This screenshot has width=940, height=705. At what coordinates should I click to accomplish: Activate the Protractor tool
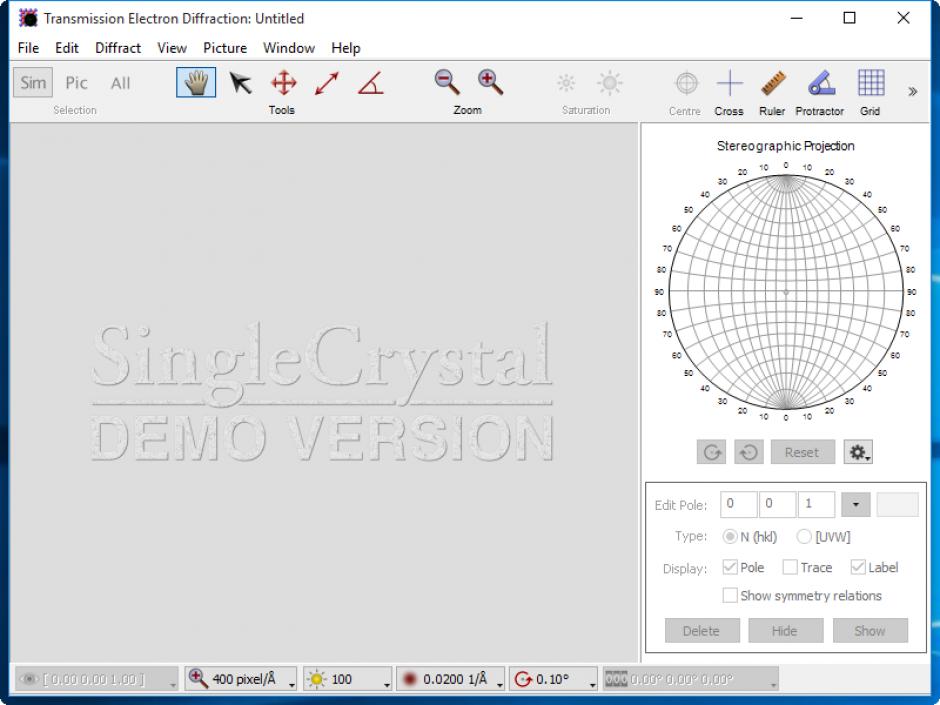click(x=822, y=83)
